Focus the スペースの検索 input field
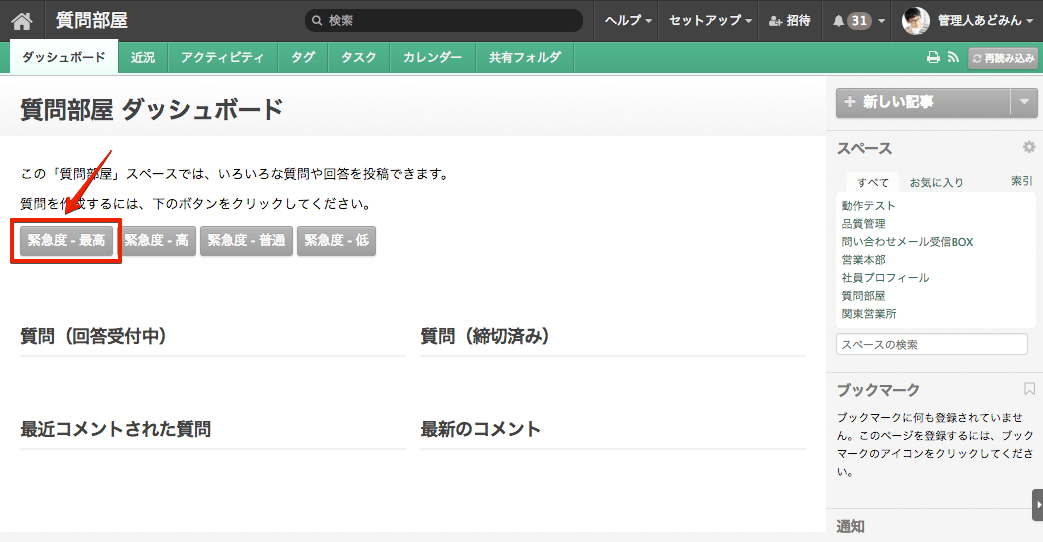This screenshot has height=542, width=1043. click(x=931, y=344)
